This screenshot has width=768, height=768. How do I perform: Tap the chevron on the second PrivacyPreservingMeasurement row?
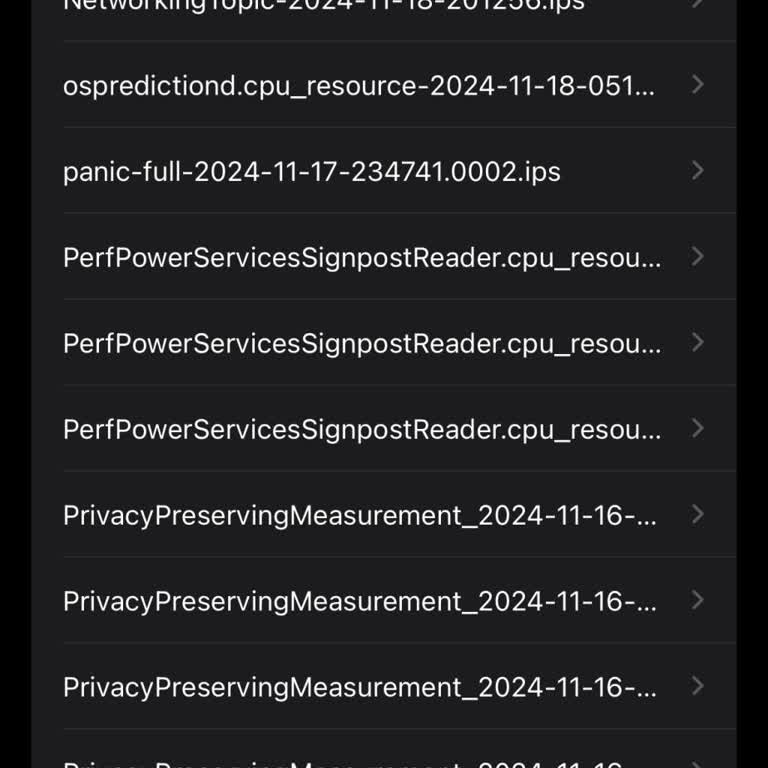point(698,601)
